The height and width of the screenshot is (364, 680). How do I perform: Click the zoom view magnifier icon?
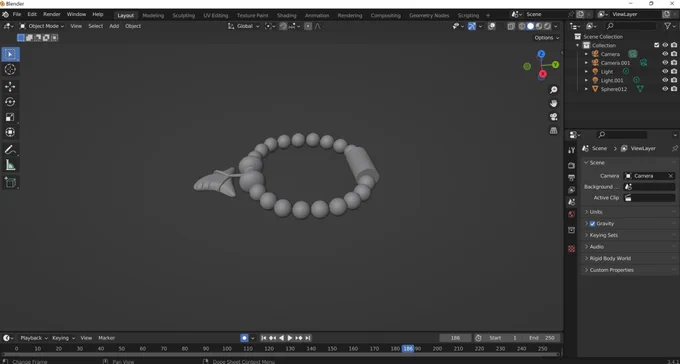pyautogui.click(x=553, y=90)
